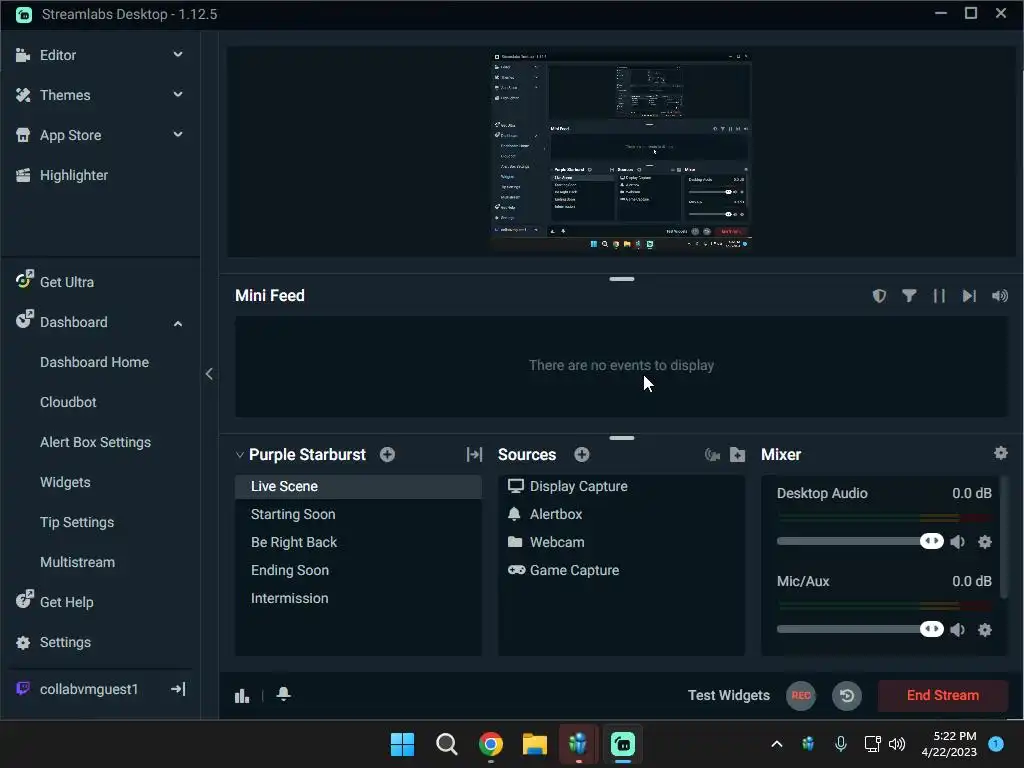Adjust the Mic/Aux volume slider
The width and height of the screenshot is (1024, 768).
coord(860,630)
